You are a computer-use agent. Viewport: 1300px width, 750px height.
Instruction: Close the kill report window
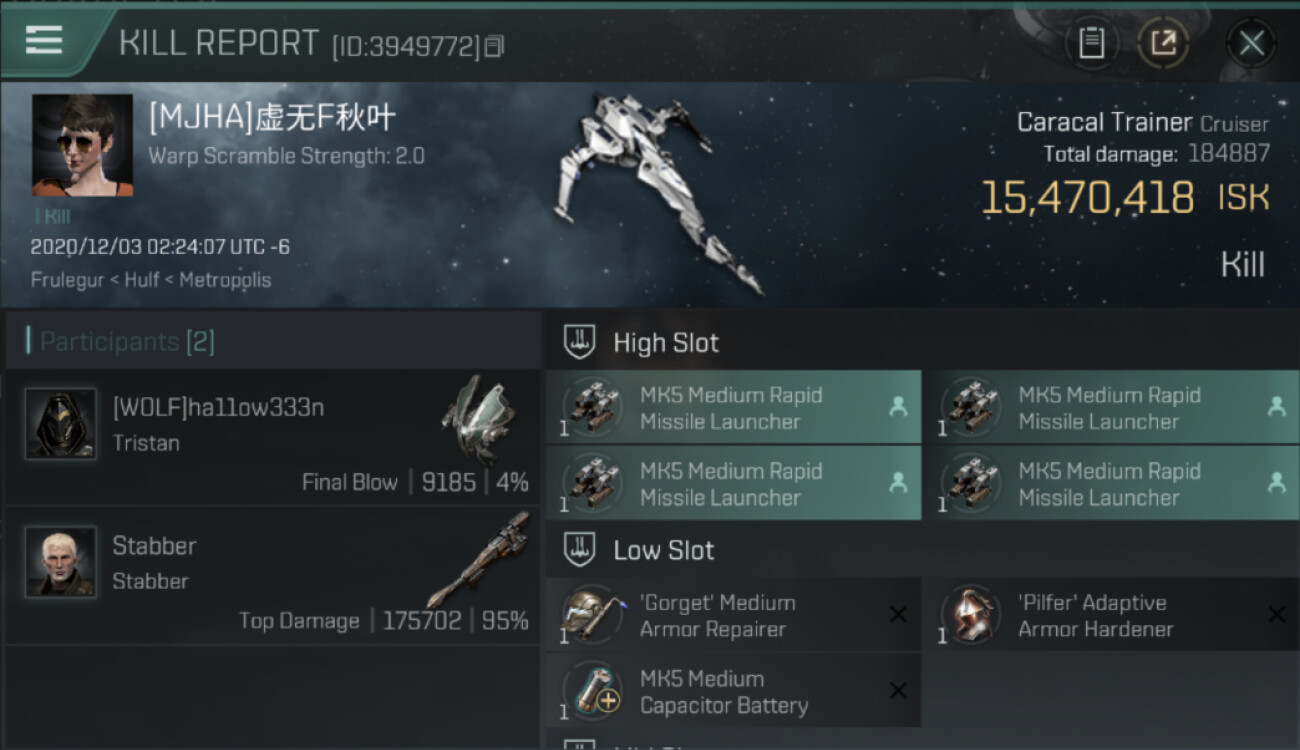point(1251,43)
